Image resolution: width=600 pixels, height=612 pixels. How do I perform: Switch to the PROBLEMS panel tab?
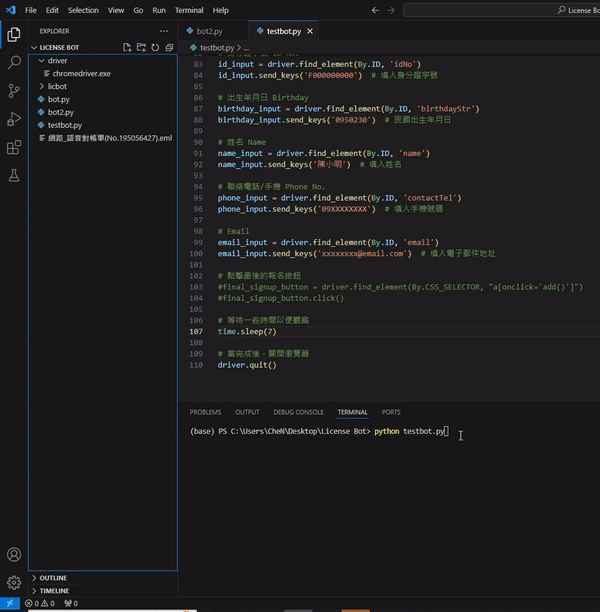[205, 412]
